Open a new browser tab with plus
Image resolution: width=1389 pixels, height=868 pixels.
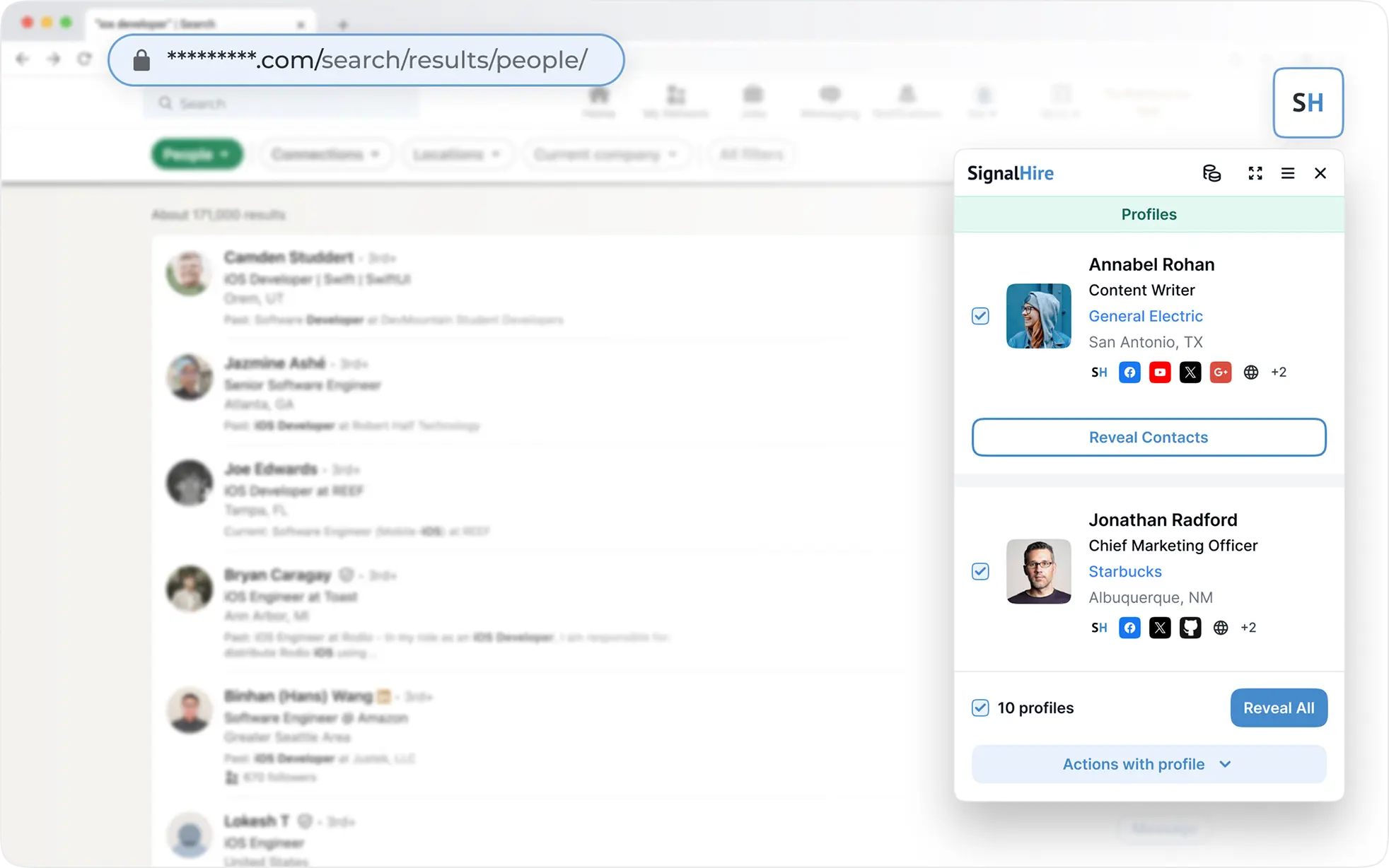343,25
